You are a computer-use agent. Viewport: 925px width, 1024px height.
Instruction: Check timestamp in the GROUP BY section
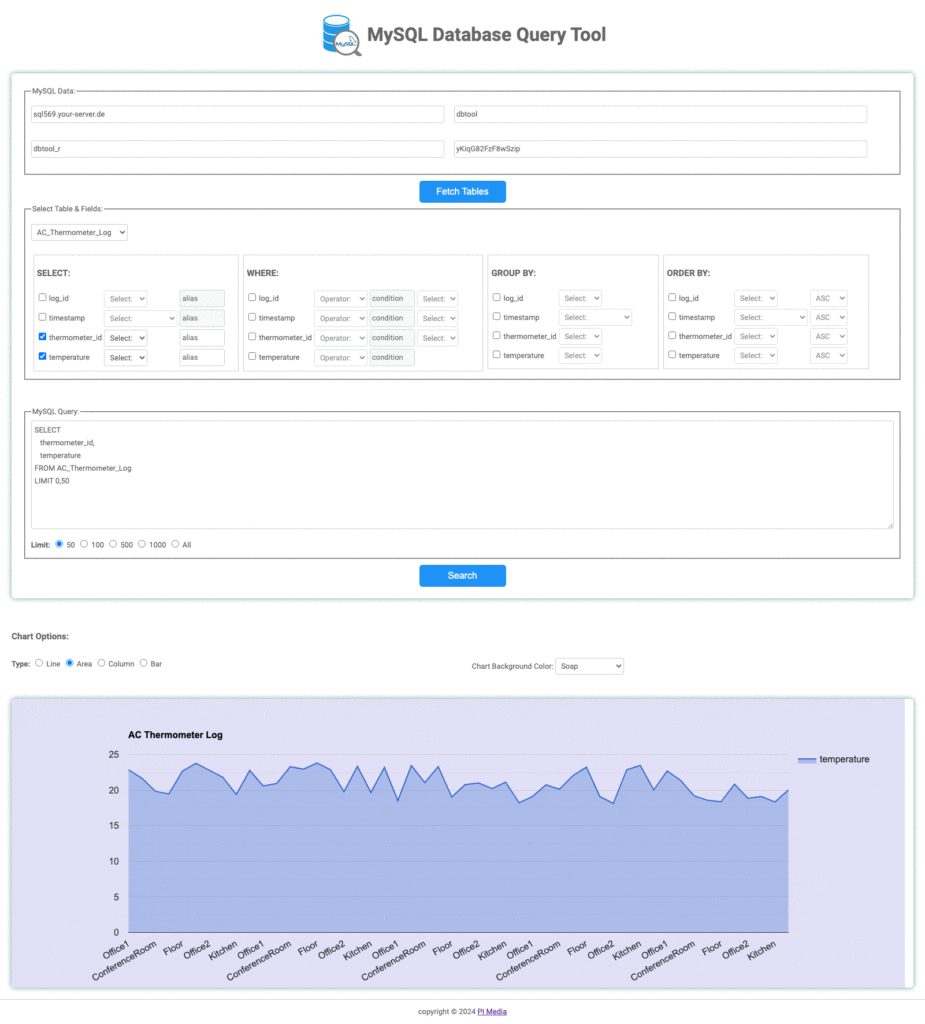(496, 316)
